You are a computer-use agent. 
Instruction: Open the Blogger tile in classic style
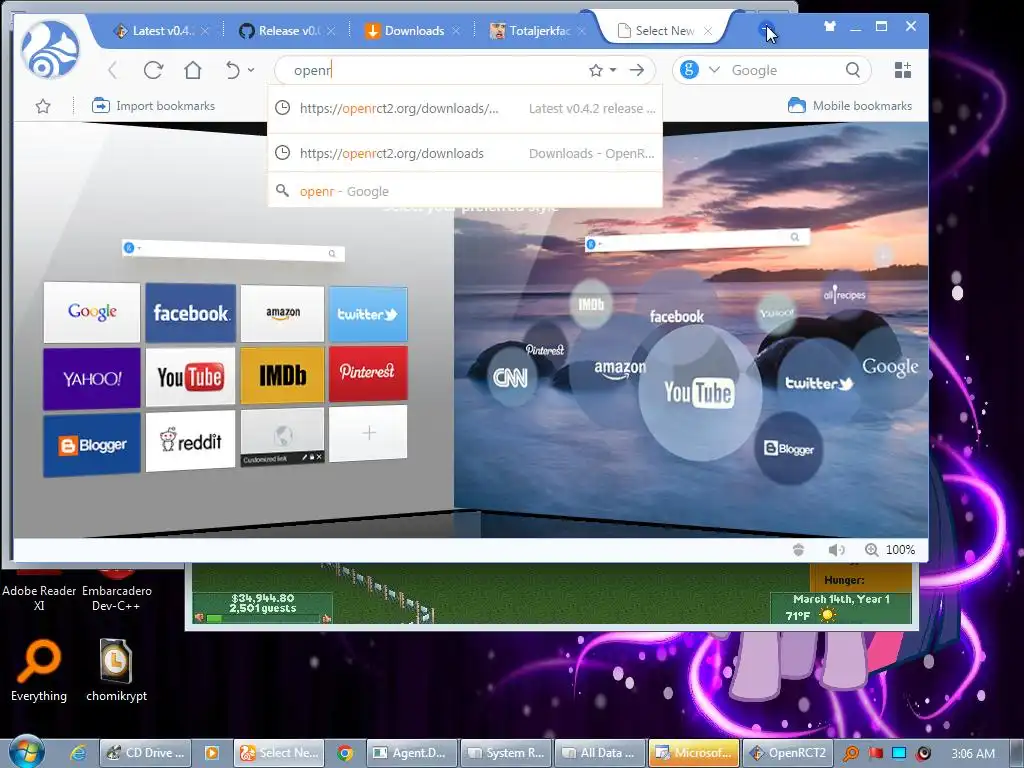[91, 445]
